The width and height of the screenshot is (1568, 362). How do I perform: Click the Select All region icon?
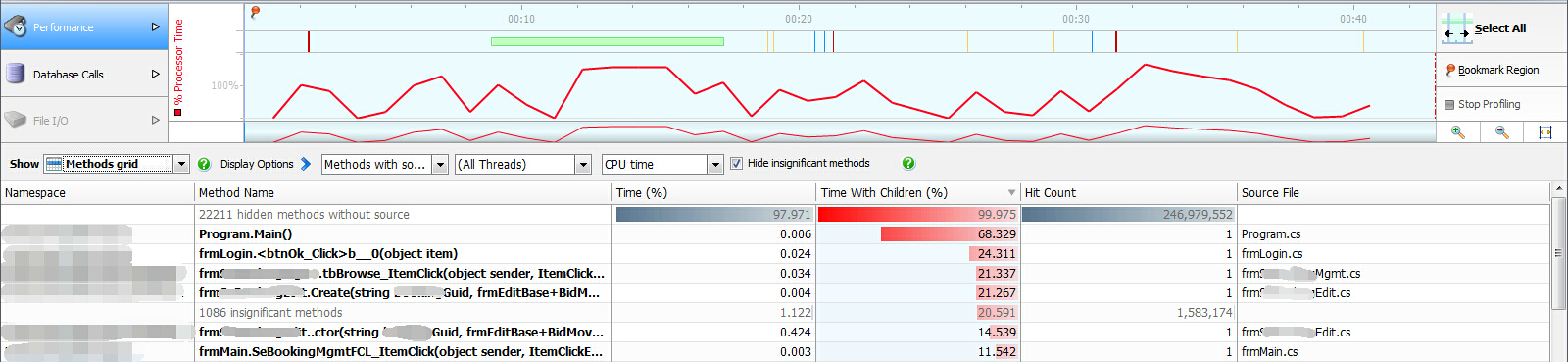point(1456,28)
